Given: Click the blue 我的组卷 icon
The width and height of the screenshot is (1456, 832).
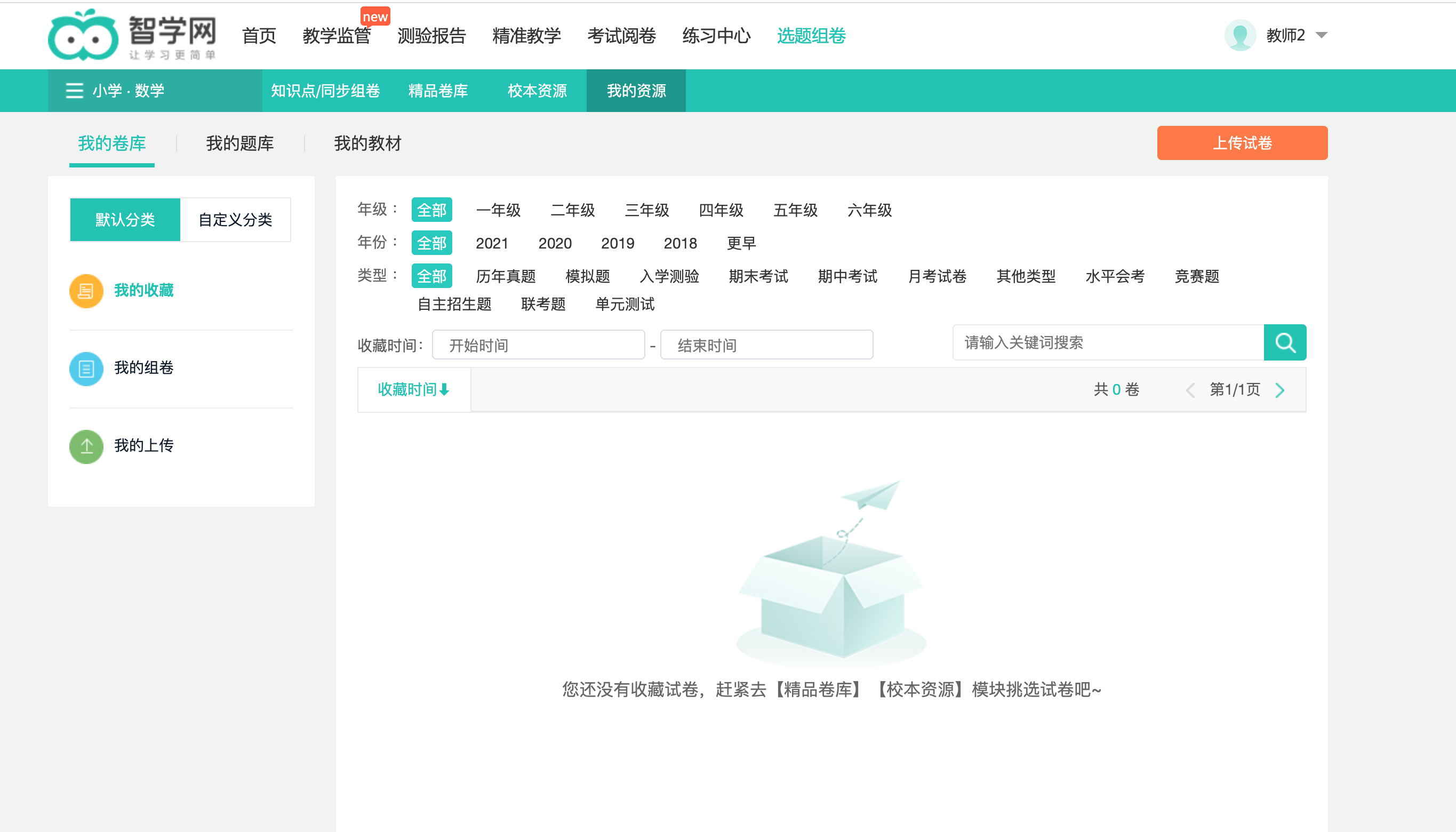Looking at the screenshot, I should click(x=86, y=368).
